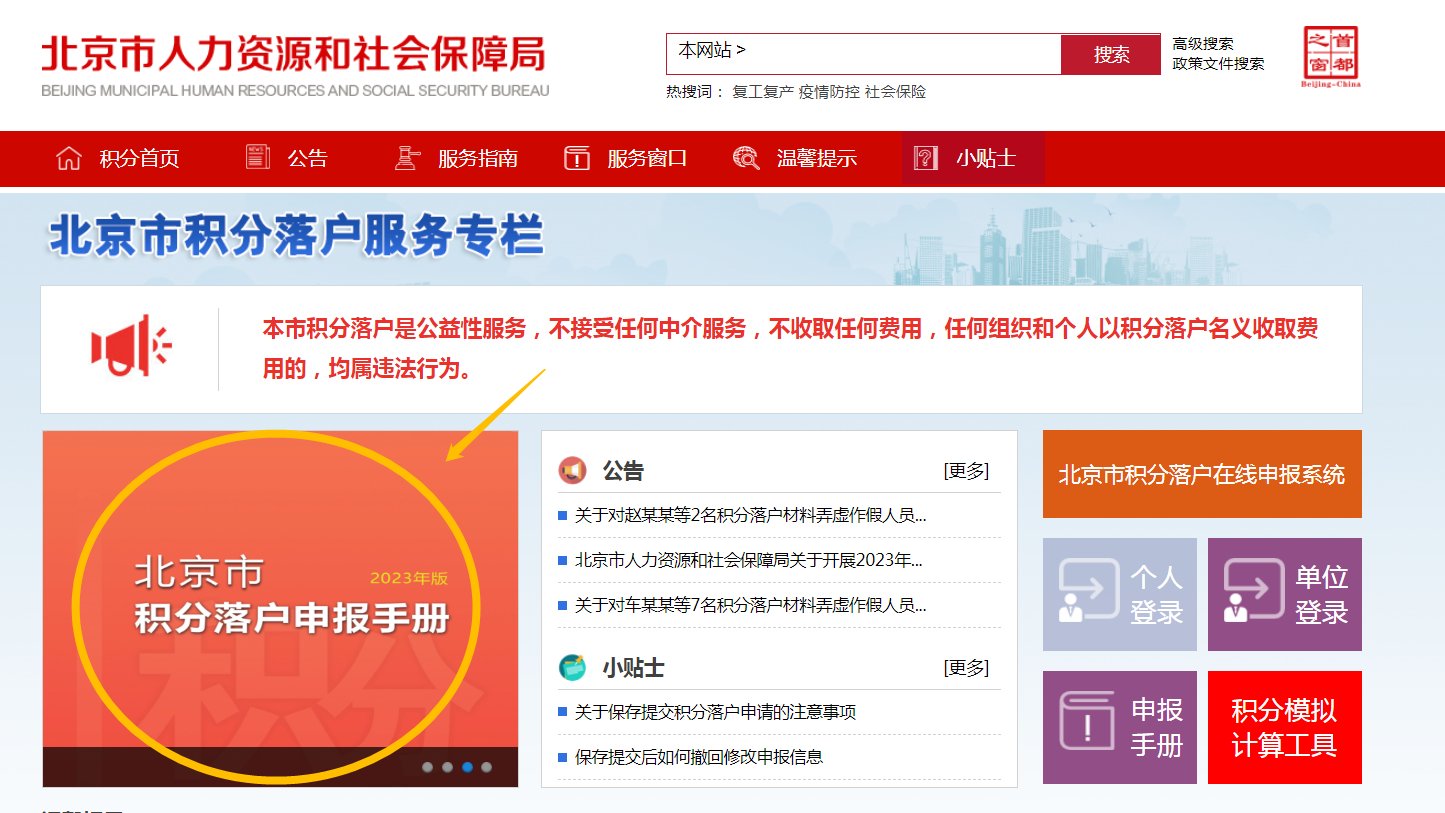Click the orange 北京市积分落户在线申报系统 button
Screen dimensions: 1445x813
(x=1202, y=474)
